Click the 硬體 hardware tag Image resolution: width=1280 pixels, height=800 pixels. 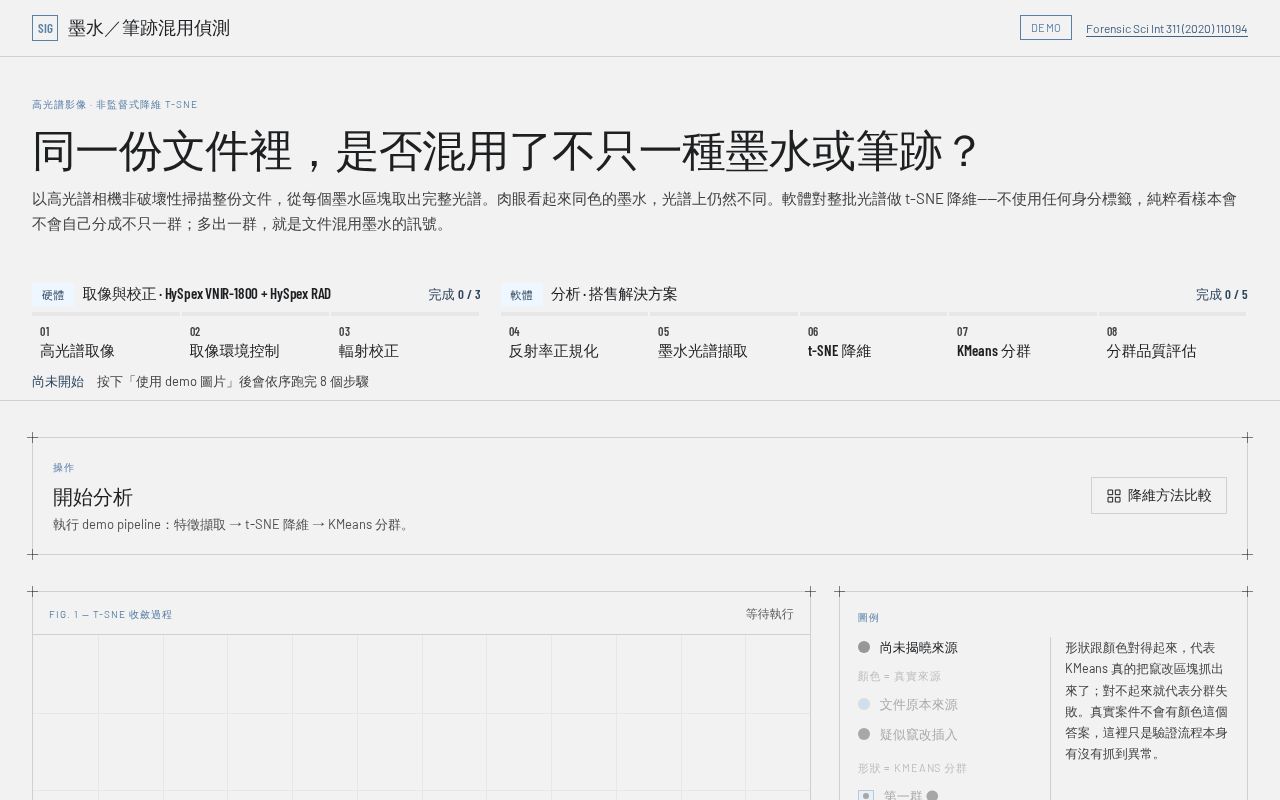click(x=53, y=295)
